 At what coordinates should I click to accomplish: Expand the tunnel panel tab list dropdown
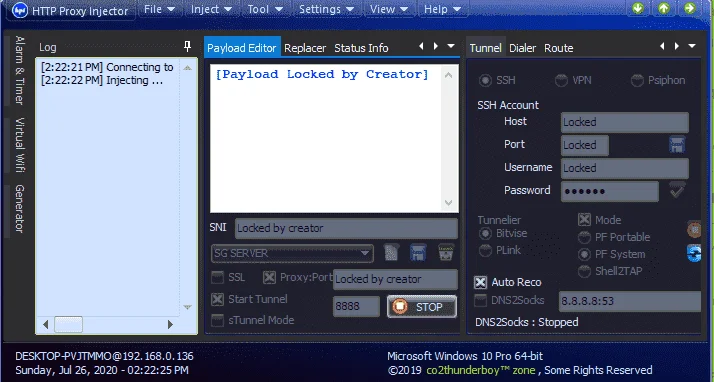pos(692,46)
